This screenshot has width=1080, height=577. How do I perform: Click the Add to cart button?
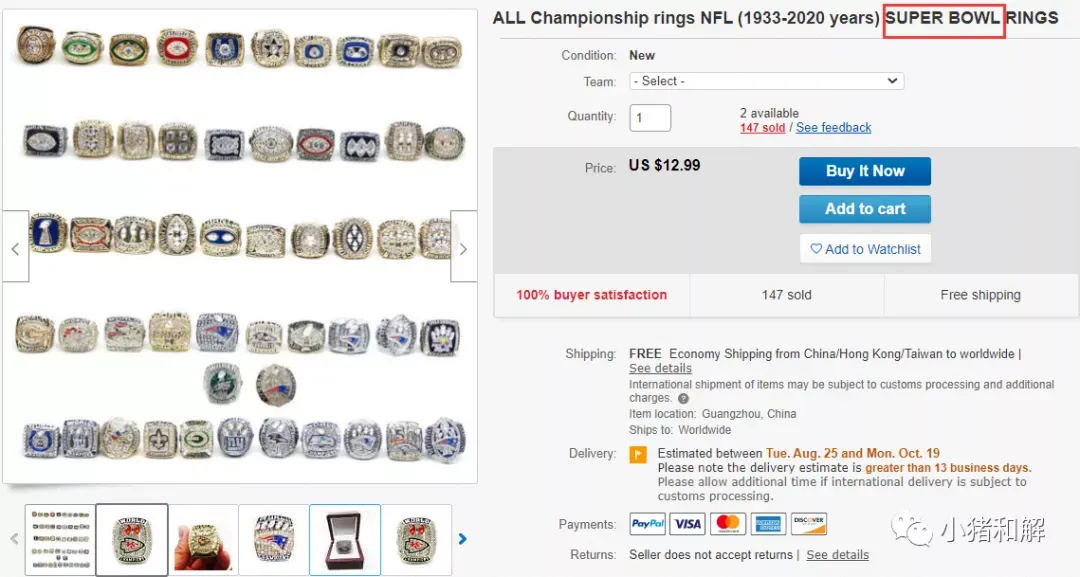tap(865, 209)
